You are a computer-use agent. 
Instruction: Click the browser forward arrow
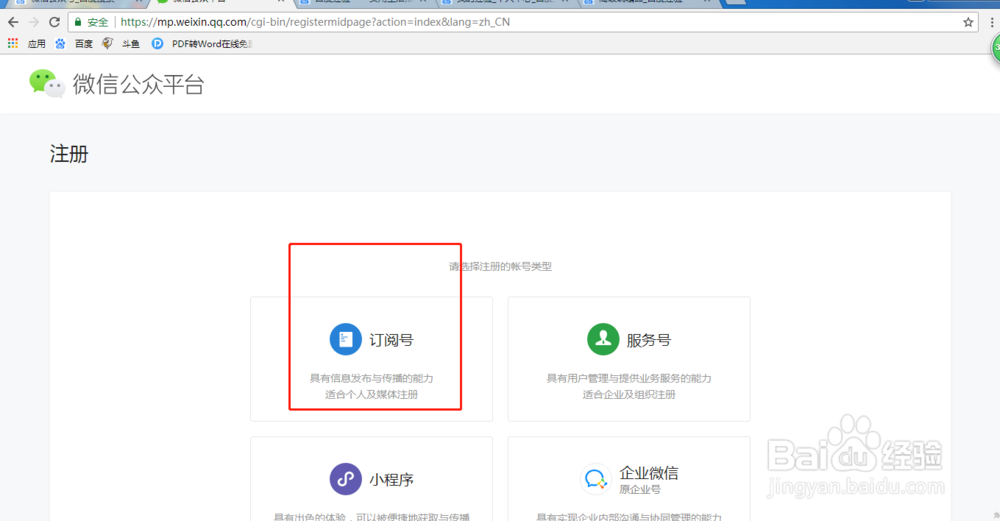point(34,22)
